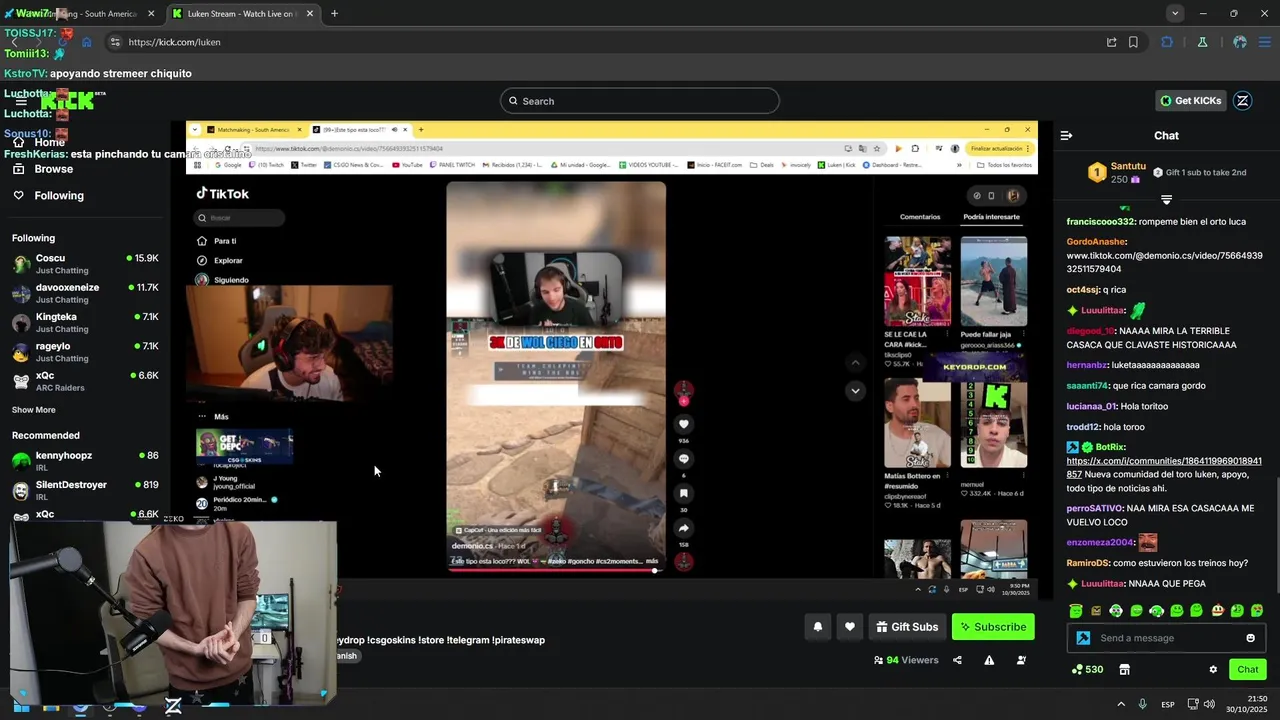Open Coscu channel avatar in Following
Viewport: 1280px width, 720px height.
click(21, 264)
